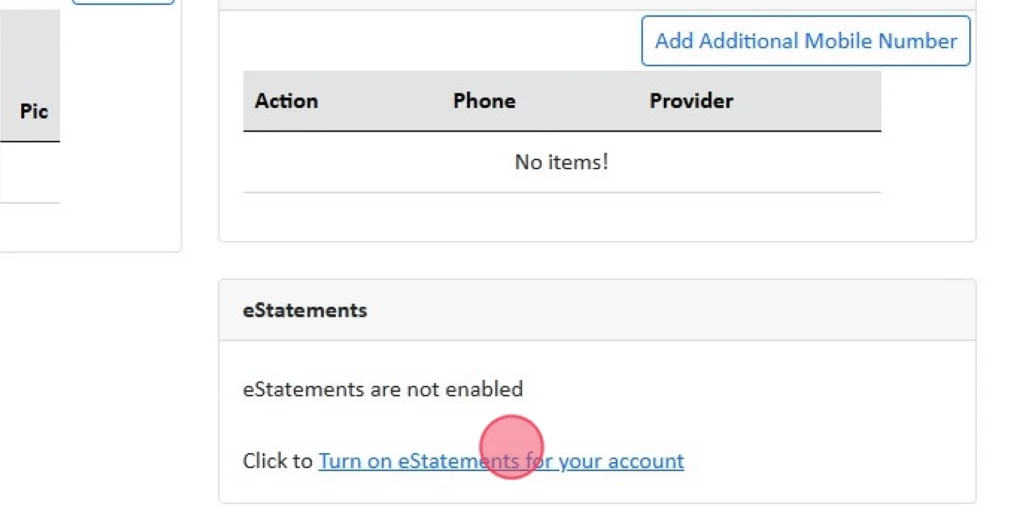Click the red circular cursor highlight
Viewport: 1024px width, 519px height.
pyautogui.click(x=511, y=447)
